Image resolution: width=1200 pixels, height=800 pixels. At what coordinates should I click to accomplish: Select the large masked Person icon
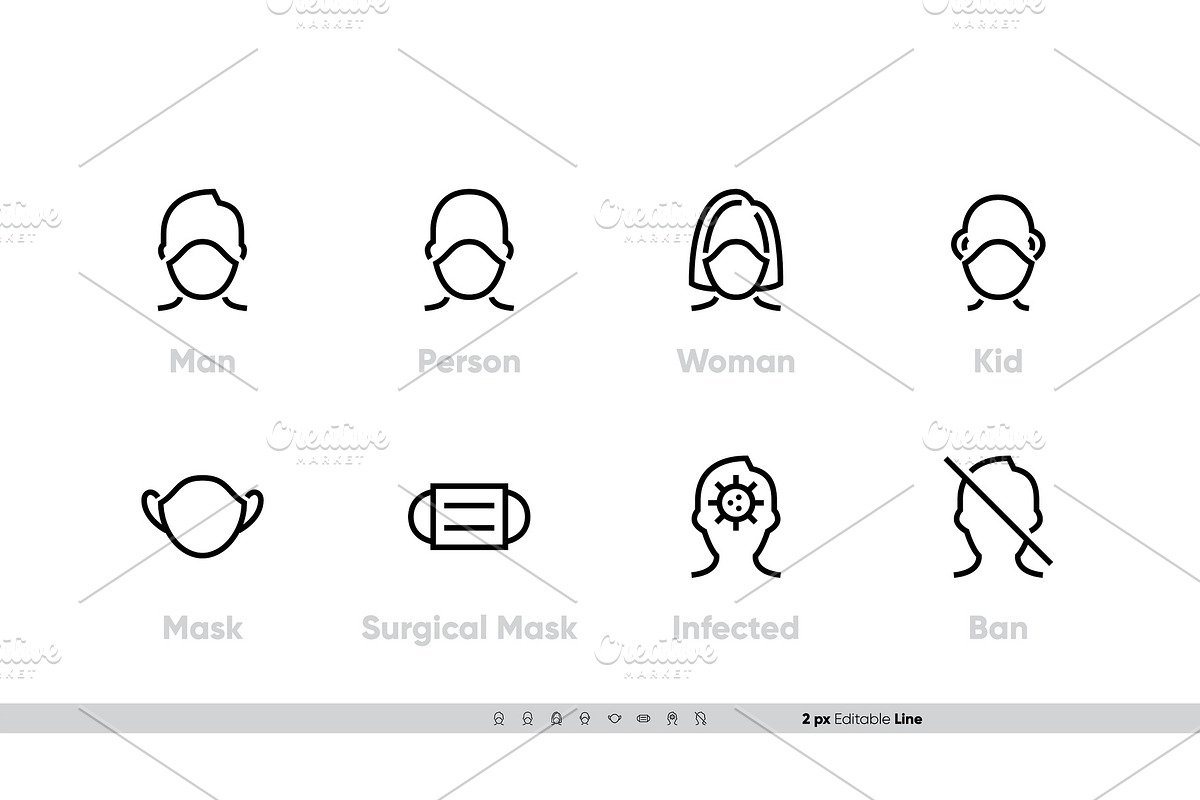[x=470, y=249]
